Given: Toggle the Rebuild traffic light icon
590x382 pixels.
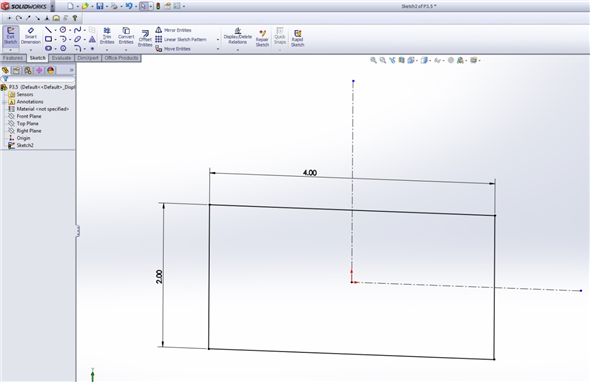Looking at the screenshot, I should pos(158,6).
